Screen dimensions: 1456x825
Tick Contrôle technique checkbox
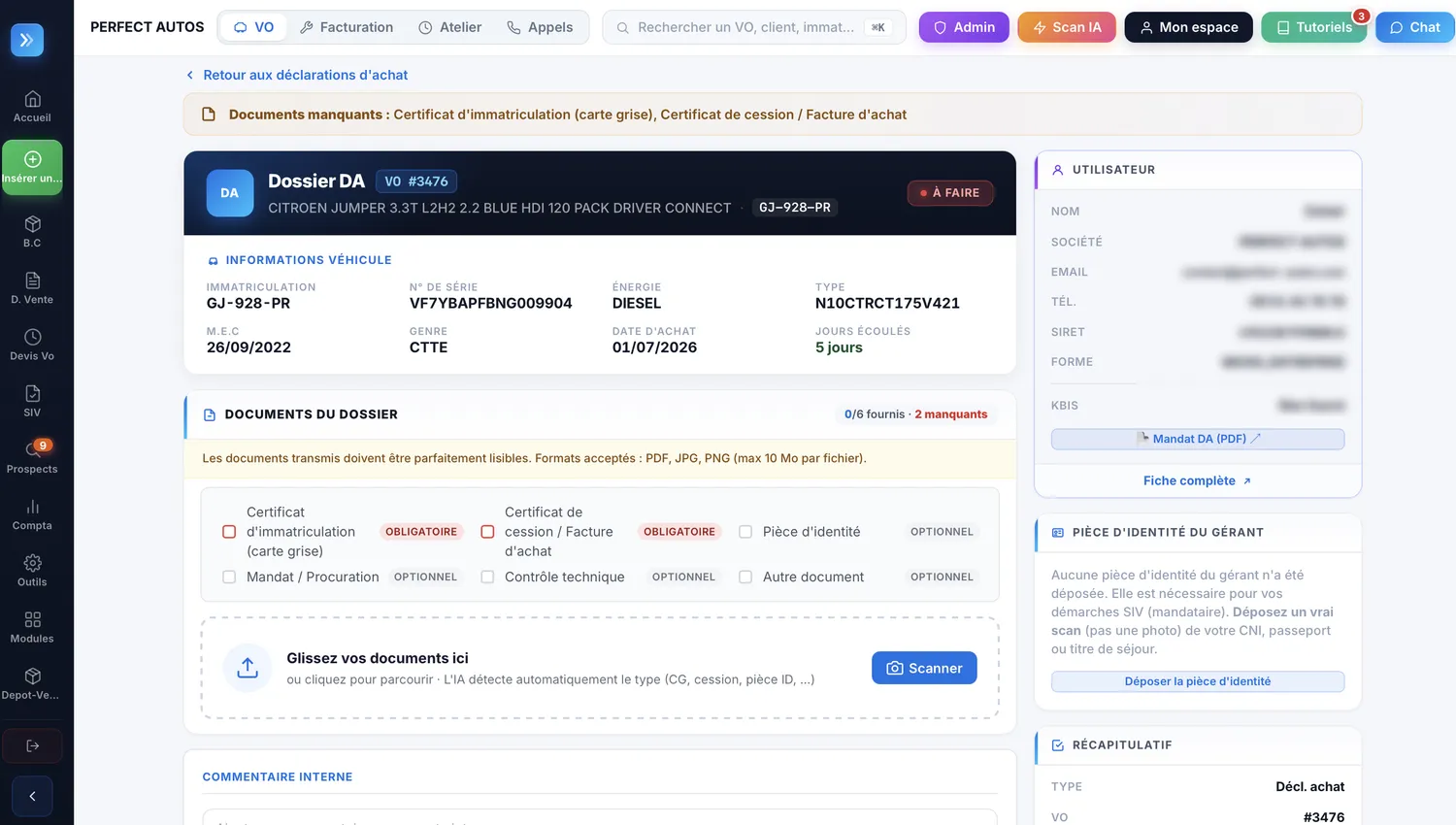[487, 577]
